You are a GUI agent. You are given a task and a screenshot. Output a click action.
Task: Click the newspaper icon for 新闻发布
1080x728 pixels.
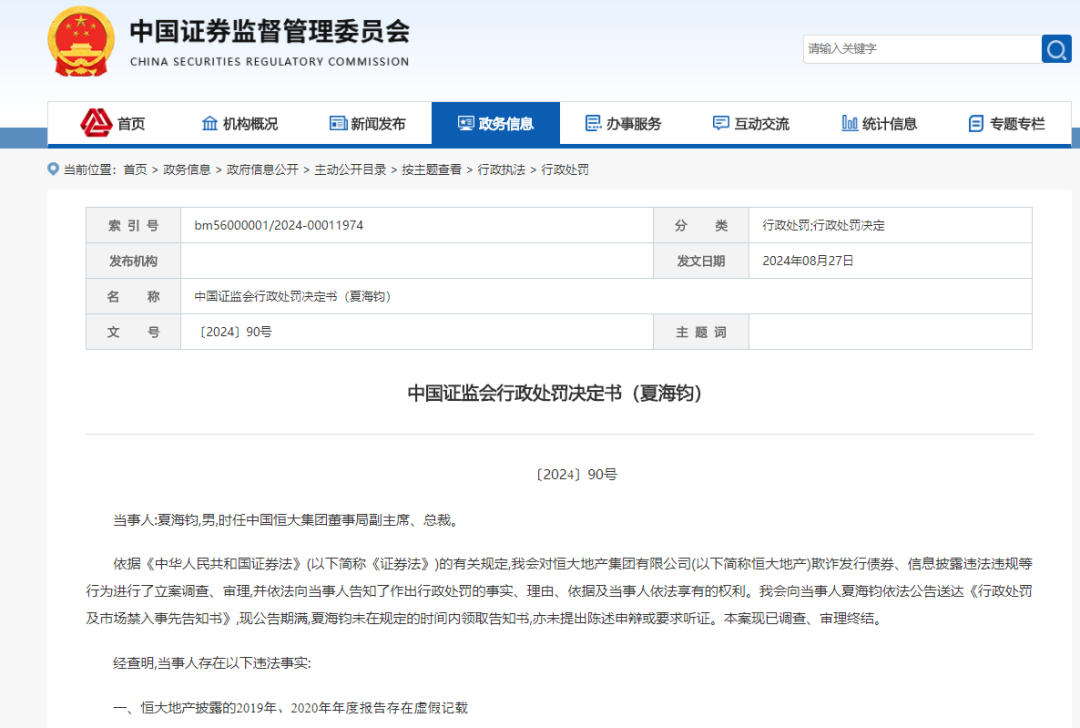(x=338, y=123)
